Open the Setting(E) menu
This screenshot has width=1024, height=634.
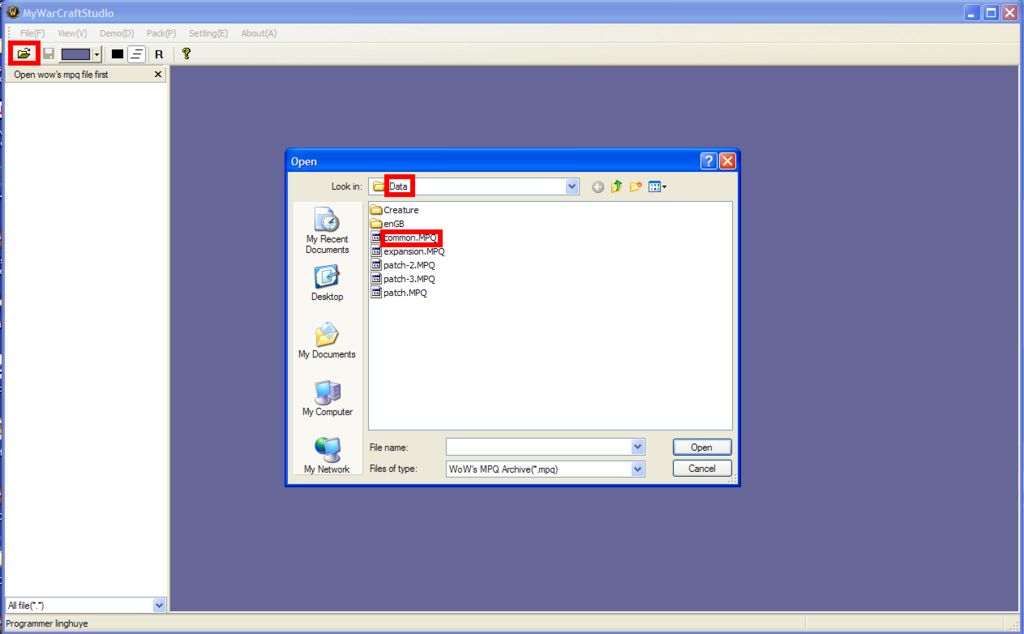[208, 33]
